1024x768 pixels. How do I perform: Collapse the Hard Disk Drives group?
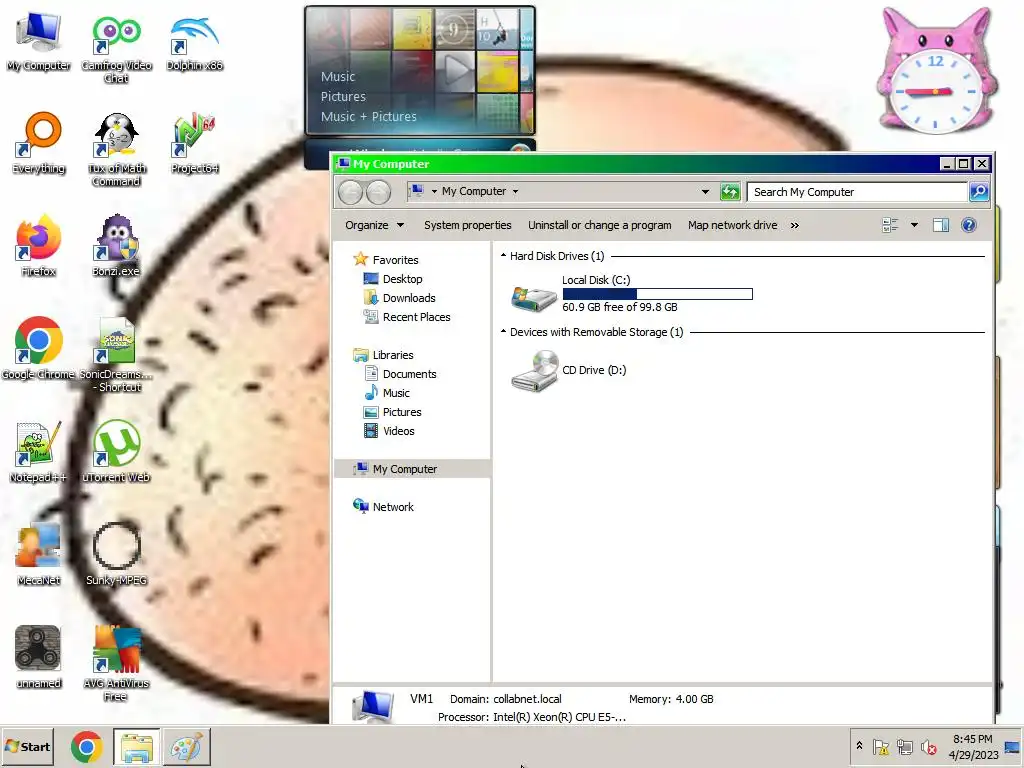click(x=503, y=256)
